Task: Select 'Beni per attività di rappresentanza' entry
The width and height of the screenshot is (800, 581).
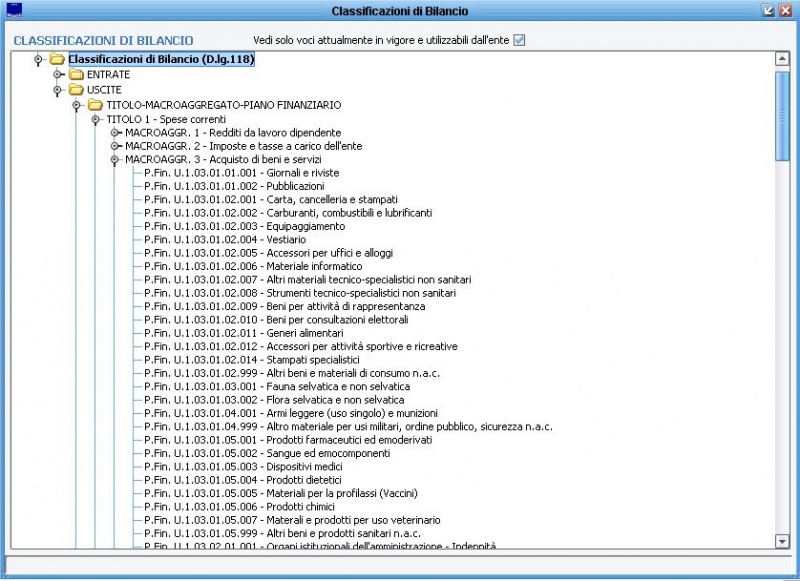Action: pyautogui.click(x=285, y=306)
